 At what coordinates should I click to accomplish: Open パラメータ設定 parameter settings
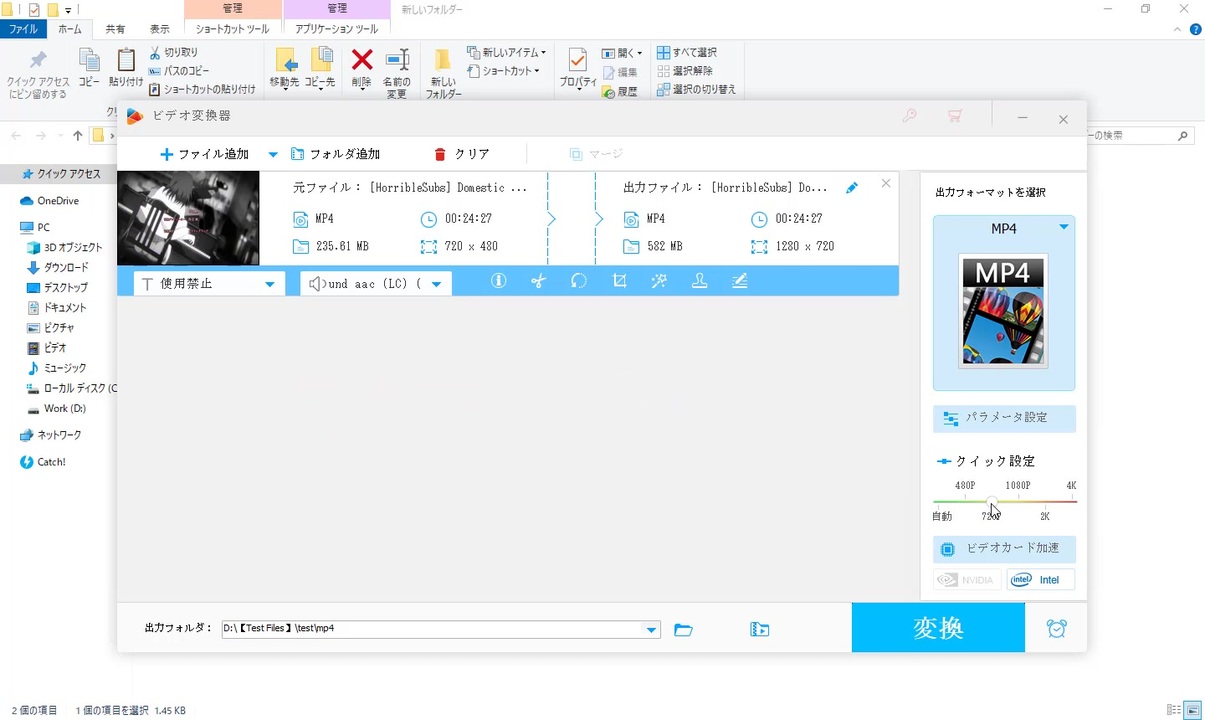click(x=1004, y=418)
